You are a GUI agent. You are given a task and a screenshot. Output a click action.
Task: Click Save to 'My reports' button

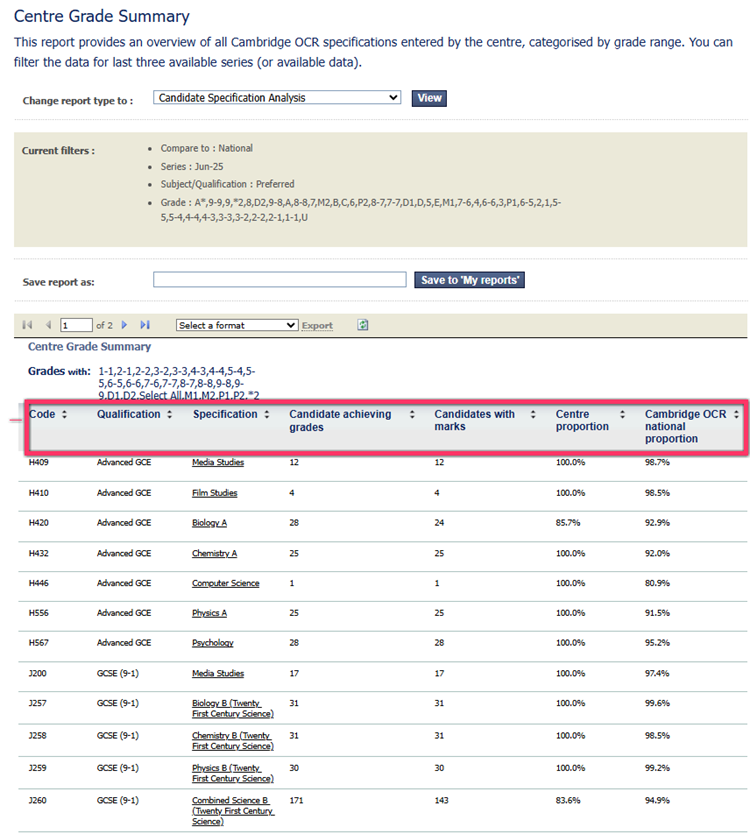click(x=469, y=280)
